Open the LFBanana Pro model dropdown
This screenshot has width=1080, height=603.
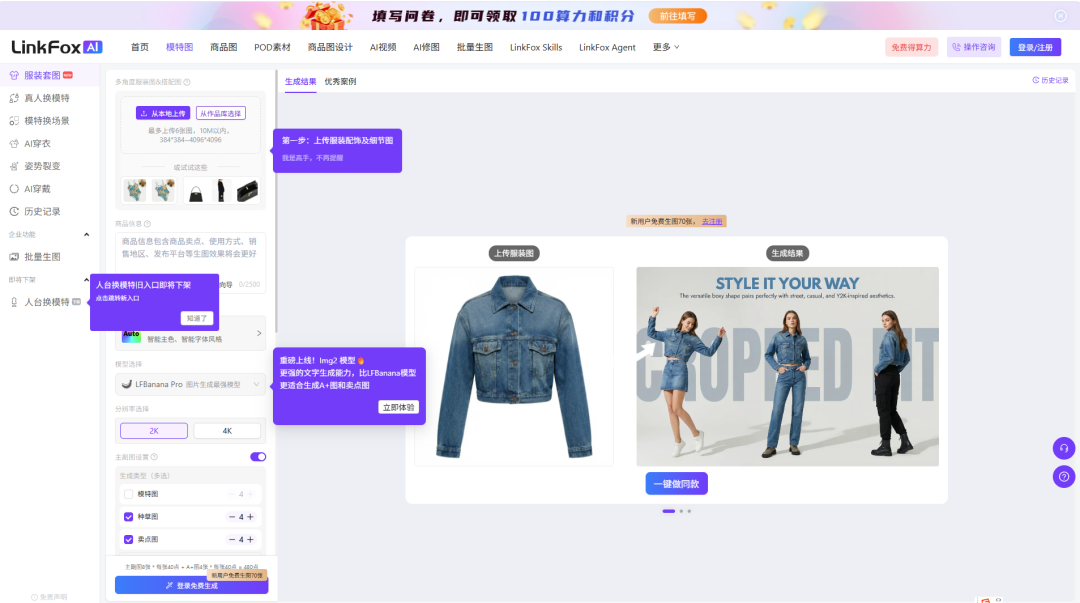(x=191, y=385)
